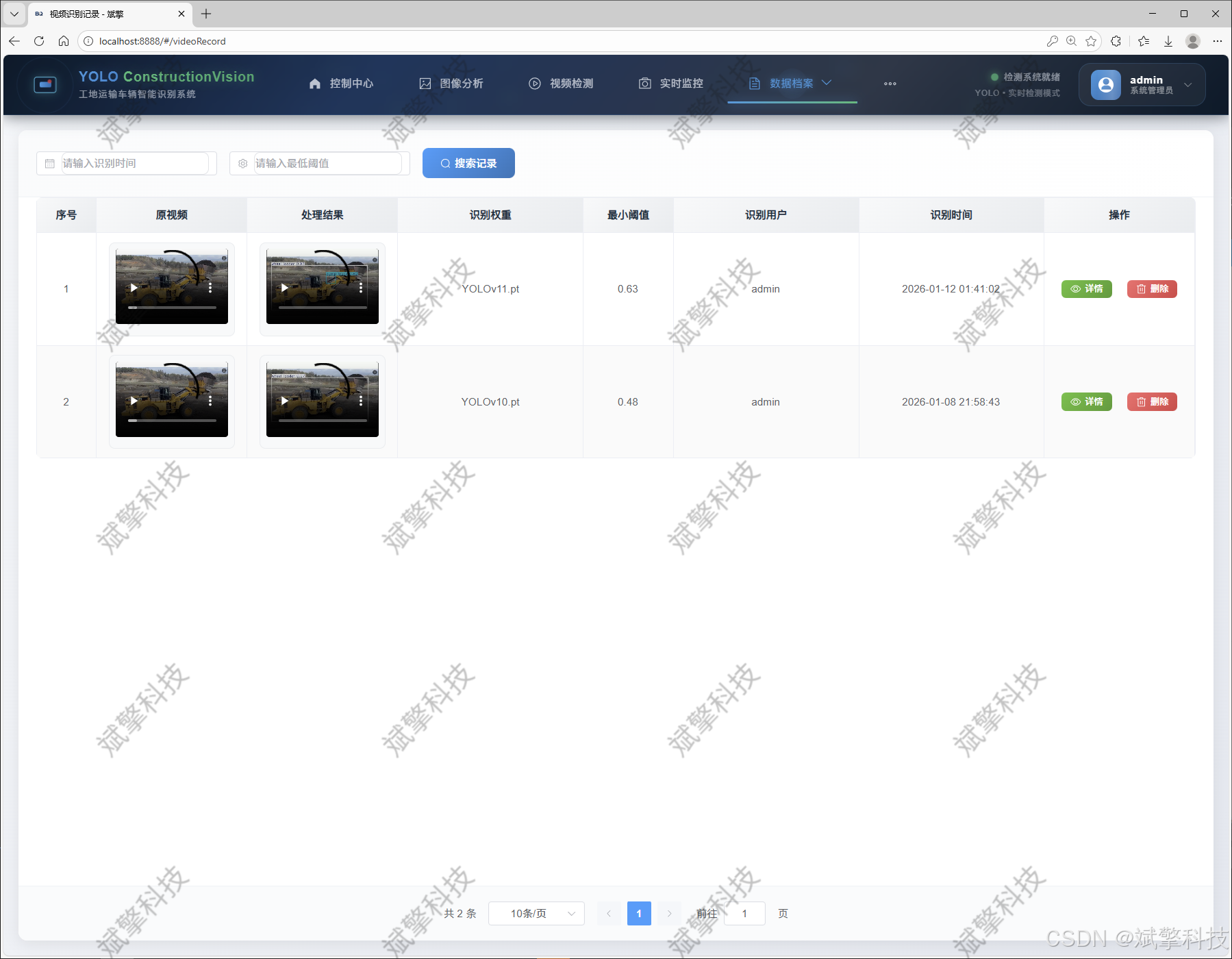Screen dimensions: 1232x959
Task: Expand the admin account dropdown chevron
Action: click(x=1188, y=85)
